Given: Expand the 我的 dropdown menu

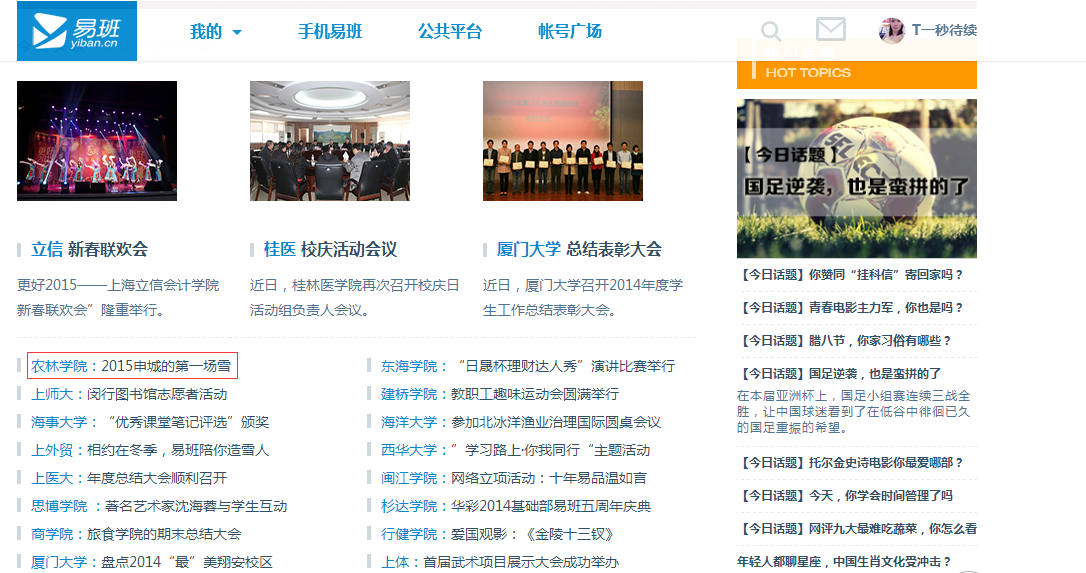Looking at the screenshot, I should click(x=216, y=32).
